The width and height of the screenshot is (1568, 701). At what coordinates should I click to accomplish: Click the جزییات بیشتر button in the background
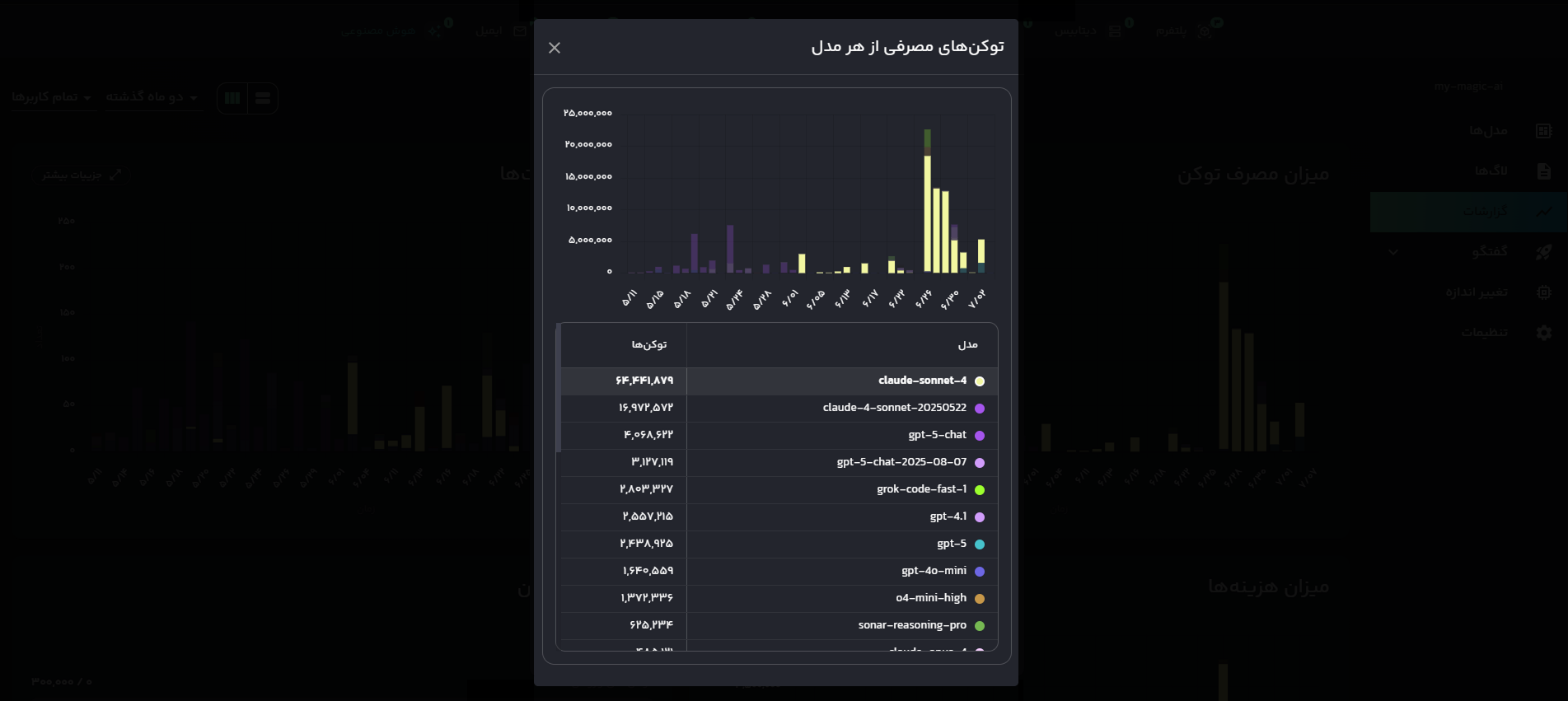(x=82, y=175)
